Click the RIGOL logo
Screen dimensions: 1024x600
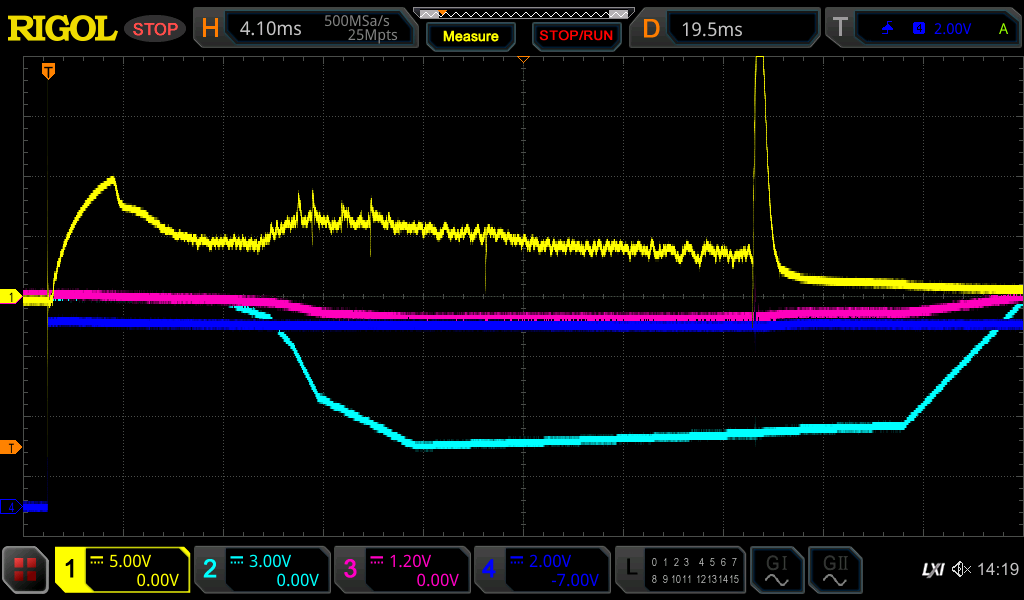62,28
